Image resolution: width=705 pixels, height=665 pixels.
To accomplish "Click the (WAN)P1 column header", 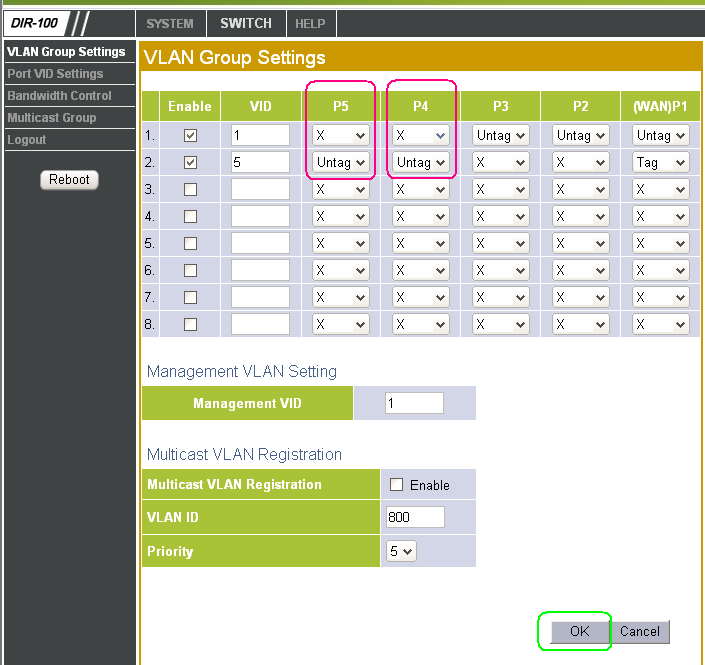I will 660,106.
